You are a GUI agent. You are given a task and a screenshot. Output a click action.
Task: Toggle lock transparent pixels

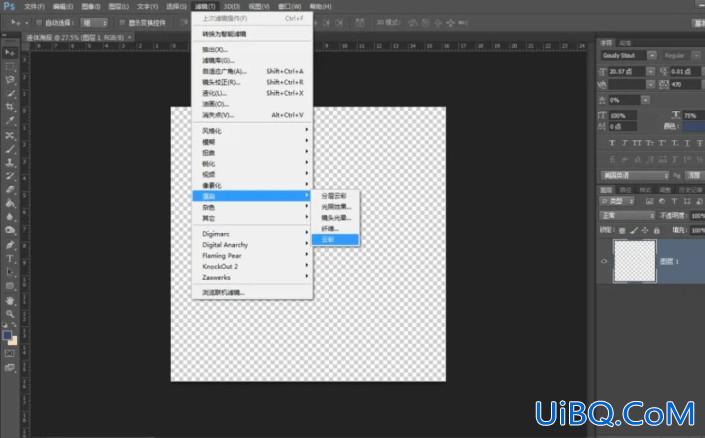click(x=622, y=230)
